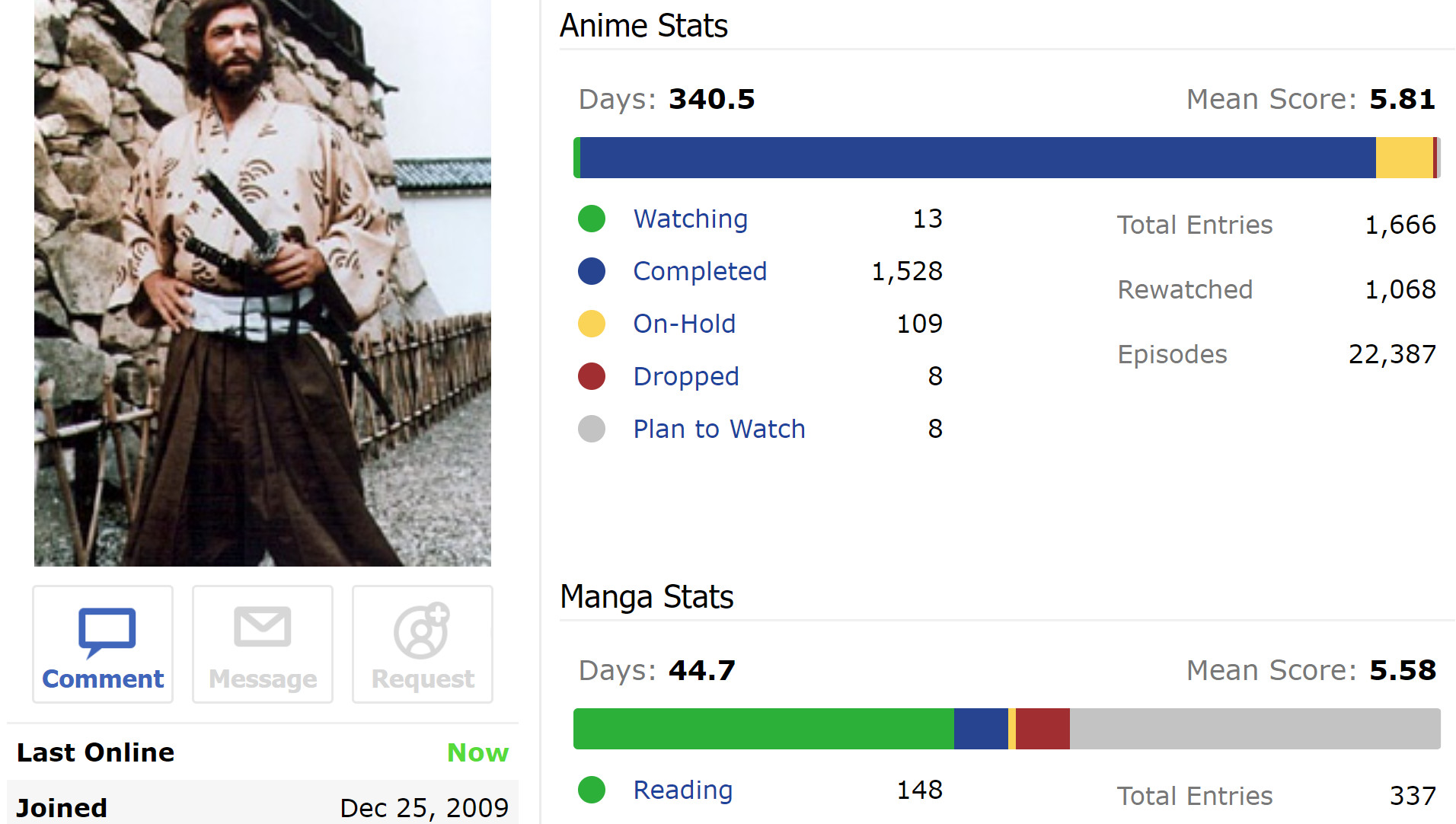The width and height of the screenshot is (1456, 824).
Task: Click the blue segment of anime stats bar
Action: tap(978, 158)
